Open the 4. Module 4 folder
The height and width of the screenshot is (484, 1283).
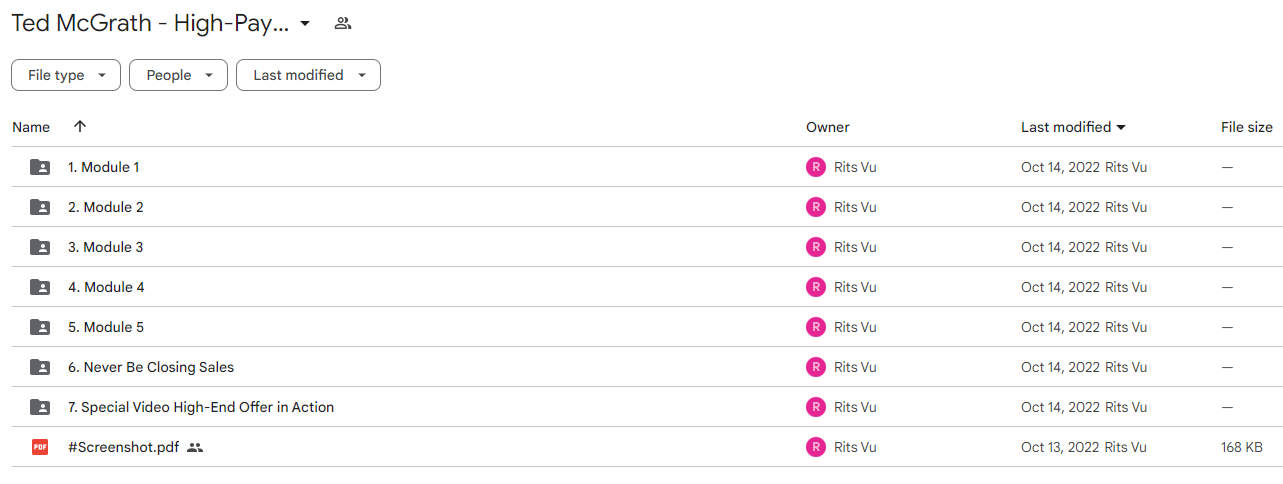click(106, 287)
